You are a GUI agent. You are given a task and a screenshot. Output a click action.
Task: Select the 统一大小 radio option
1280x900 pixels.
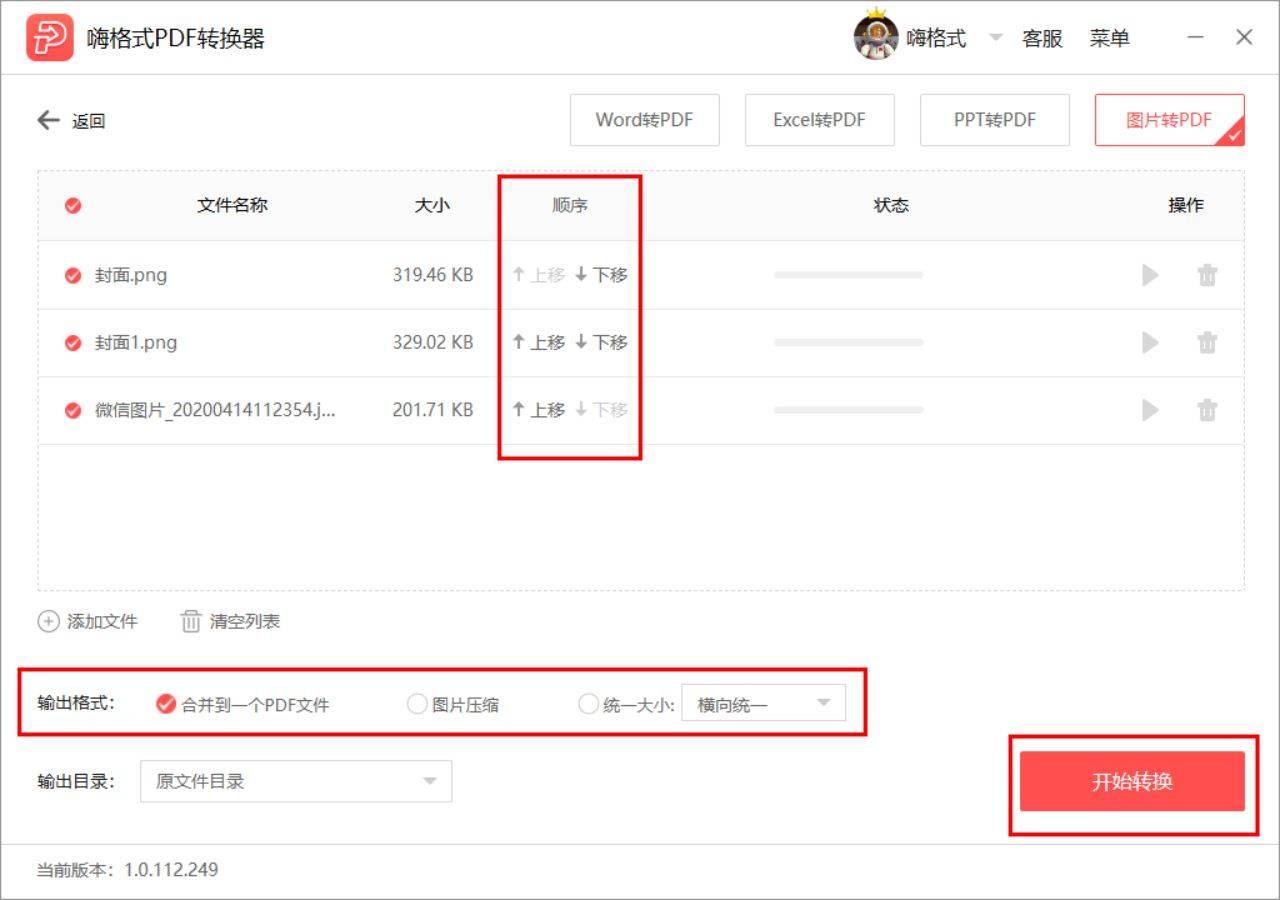click(589, 704)
